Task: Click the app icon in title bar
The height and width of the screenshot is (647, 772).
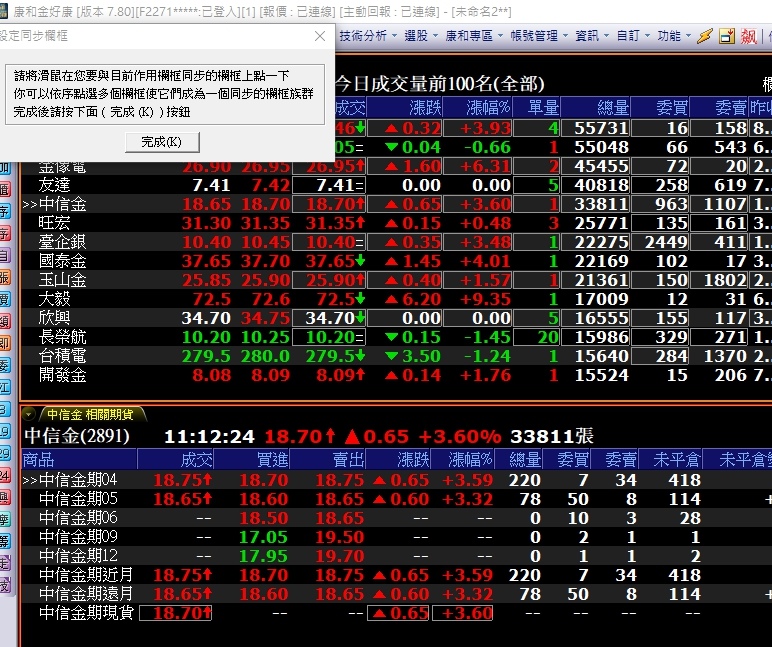Action: click(4, 11)
